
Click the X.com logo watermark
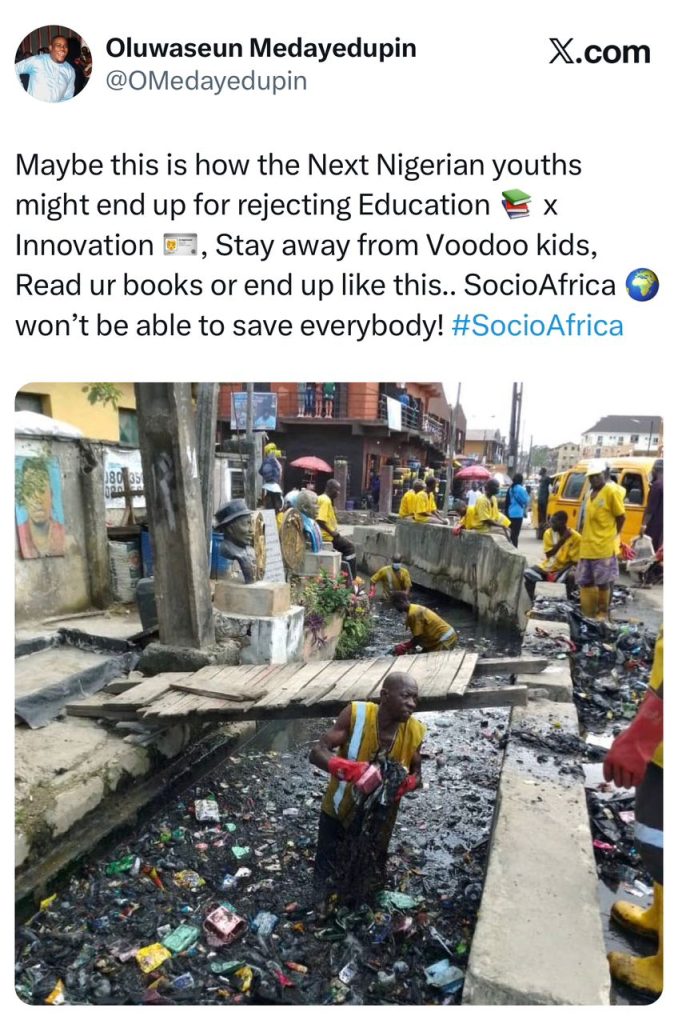(x=599, y=53)
